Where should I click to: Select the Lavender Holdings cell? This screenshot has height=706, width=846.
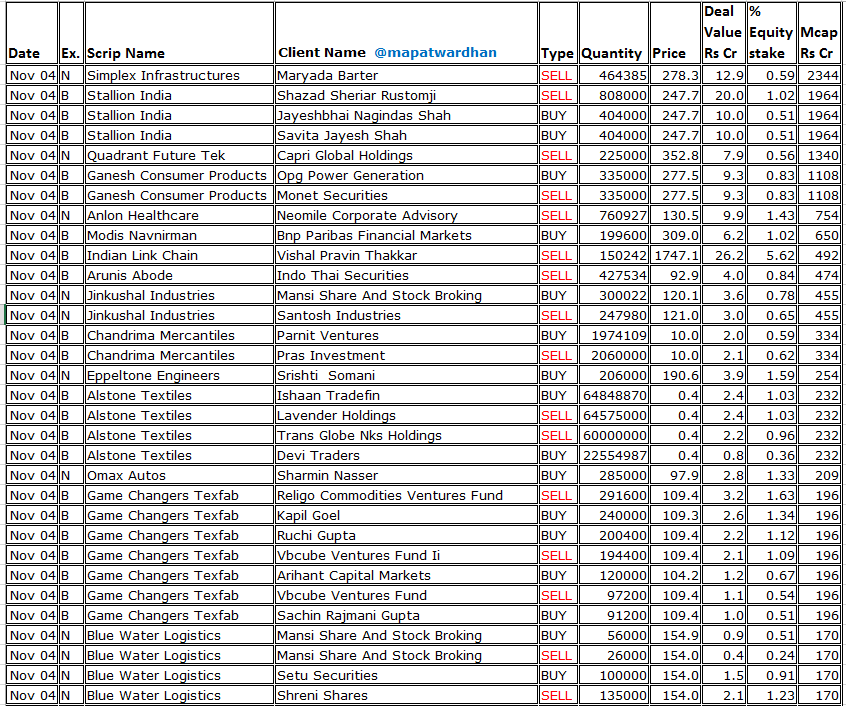click(x=406, y=415)
